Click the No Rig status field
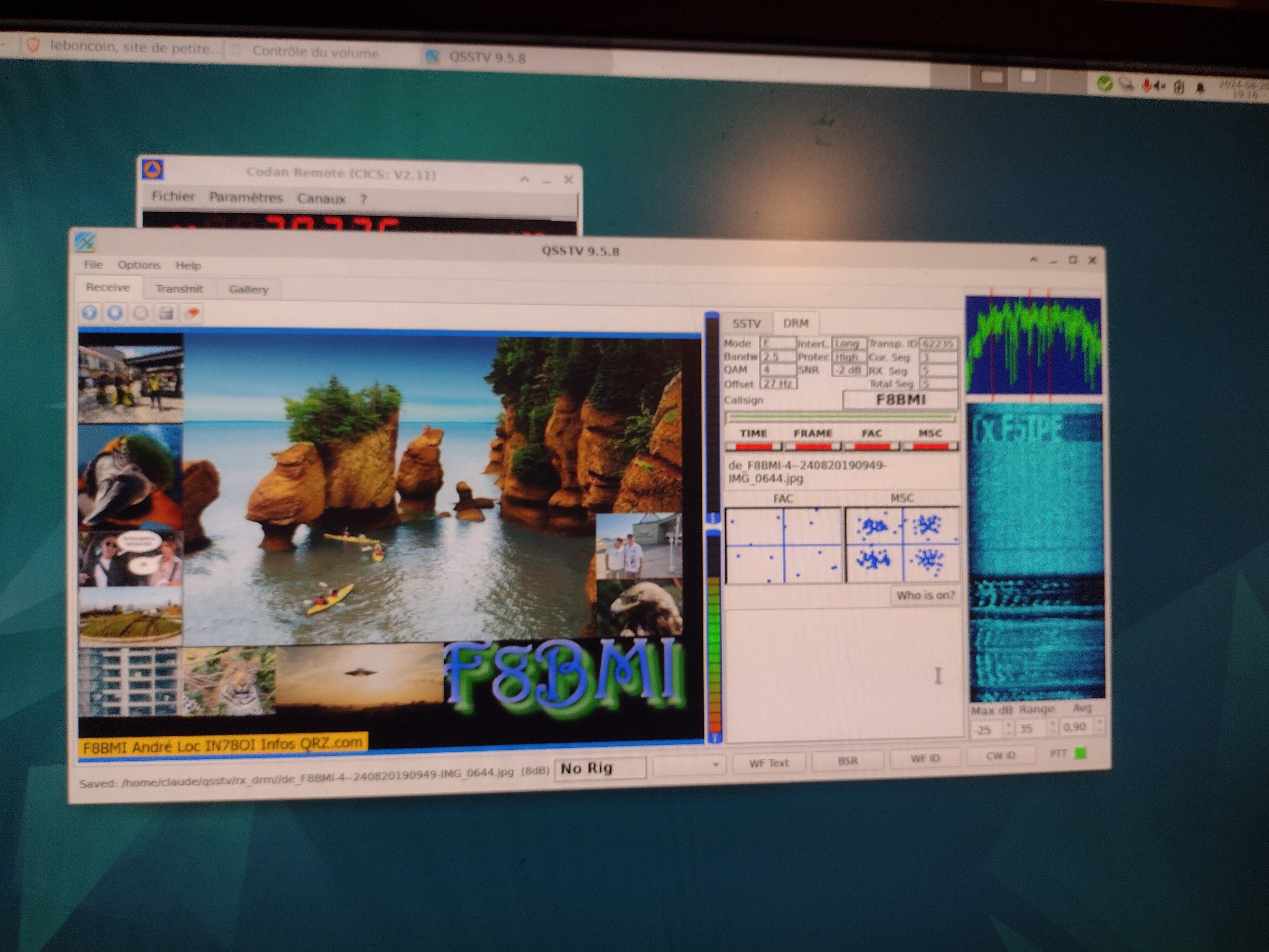The image size is (1269, 952). 600,768
